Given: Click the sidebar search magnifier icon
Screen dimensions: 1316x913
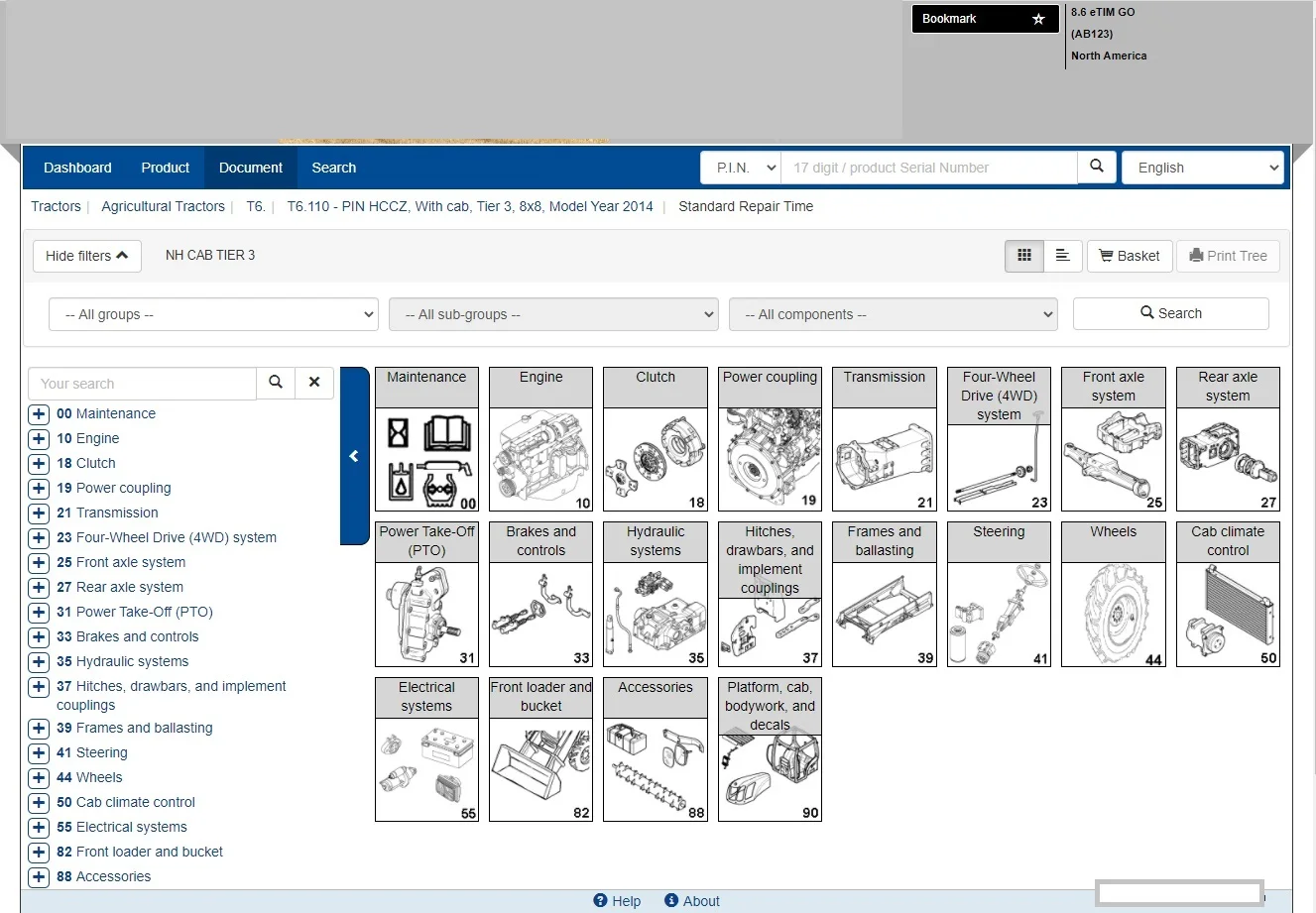Looking at the screenshot, I should [x=276, y=383].
